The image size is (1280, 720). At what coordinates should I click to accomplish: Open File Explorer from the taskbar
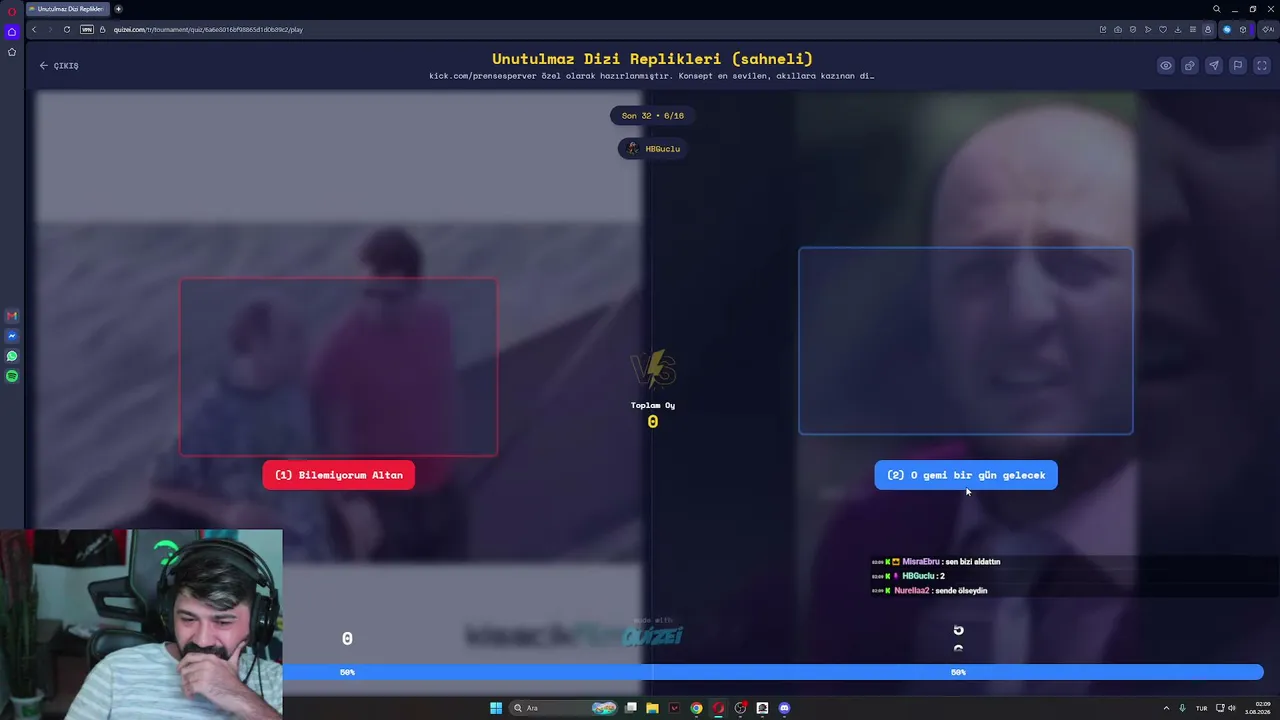652,708
